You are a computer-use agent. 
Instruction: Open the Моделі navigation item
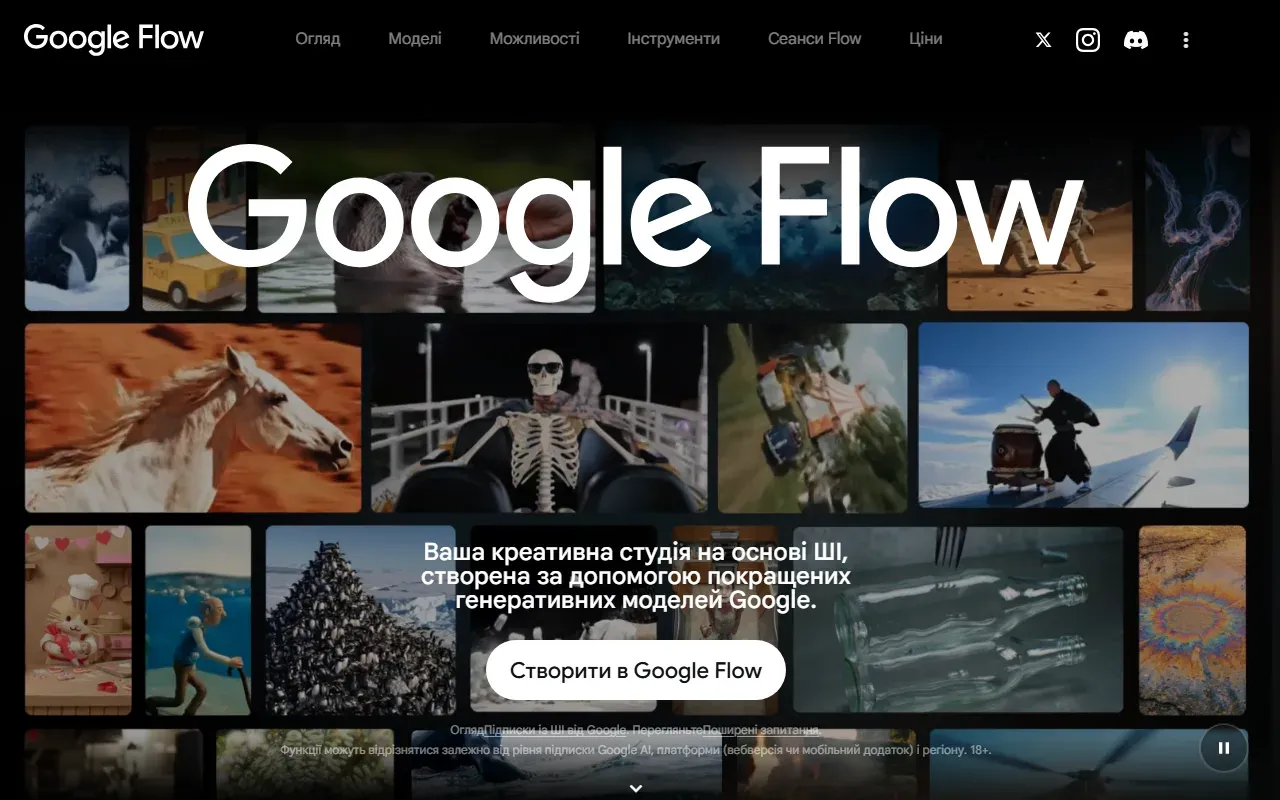coord(415,39)
